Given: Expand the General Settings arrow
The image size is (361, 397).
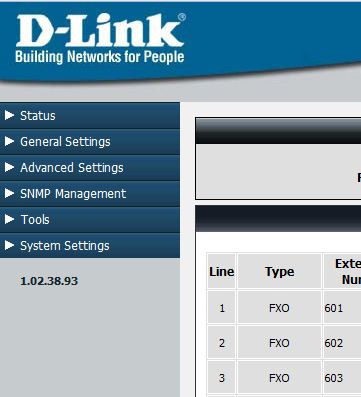Looking at the screenshot, I should 9,141.
